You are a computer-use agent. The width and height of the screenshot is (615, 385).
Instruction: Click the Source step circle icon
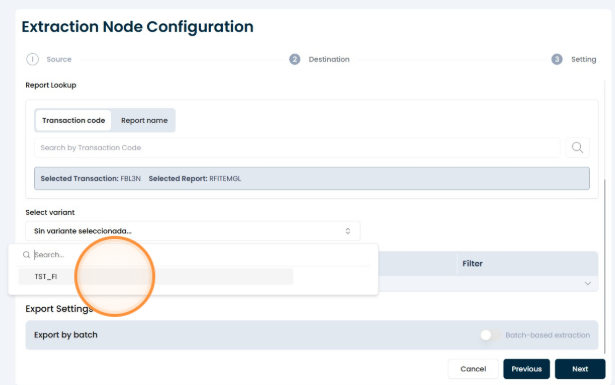33,59
